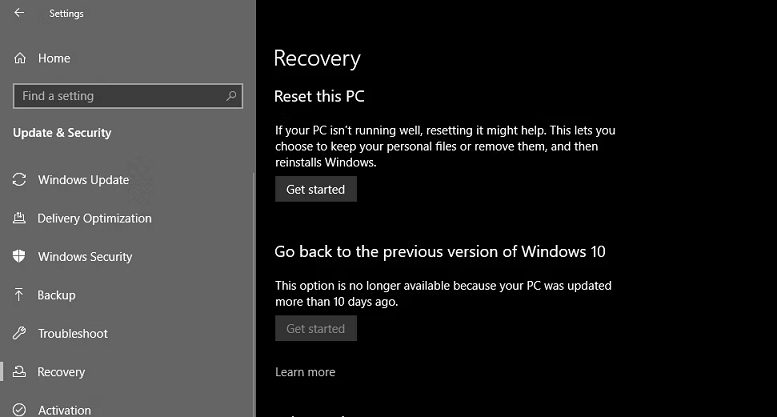Click the Delivery Optimization icon
Viewport: 777px width, 417px height.
click(x=19, y=218)
